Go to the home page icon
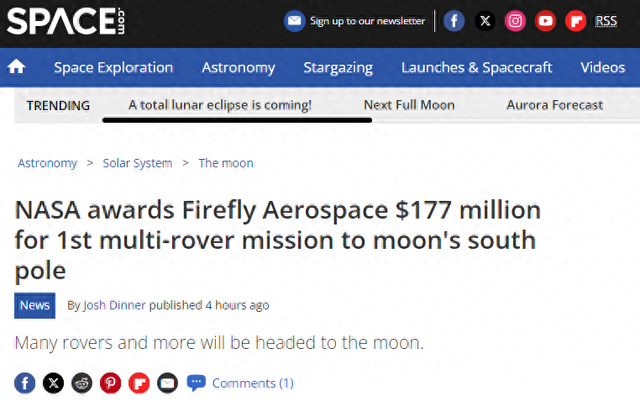The image size is (640, 412). tap(16, 67)
